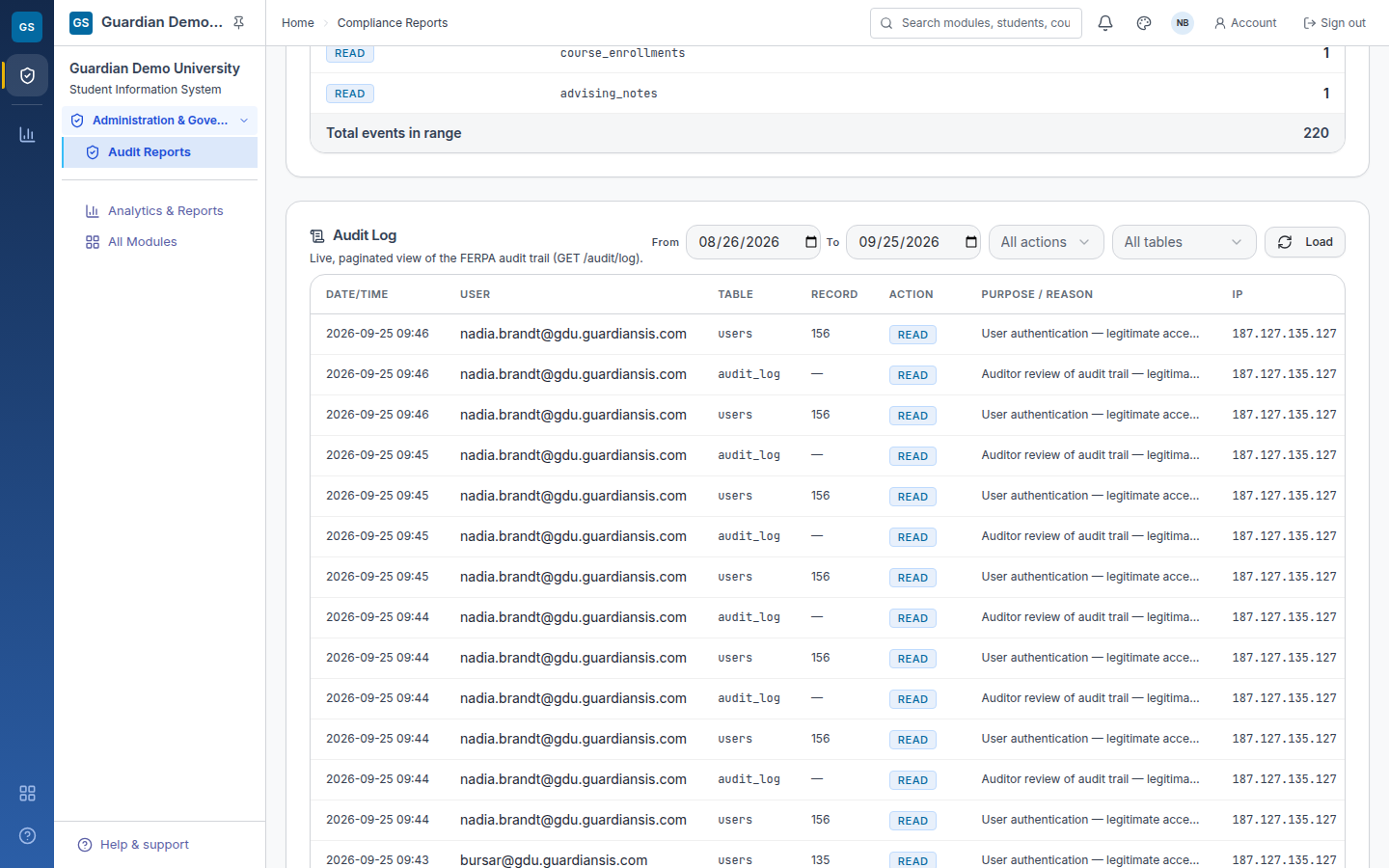1389x868 pixels.
Task: Click the GS logo in left rail
Action: point(27,27)
